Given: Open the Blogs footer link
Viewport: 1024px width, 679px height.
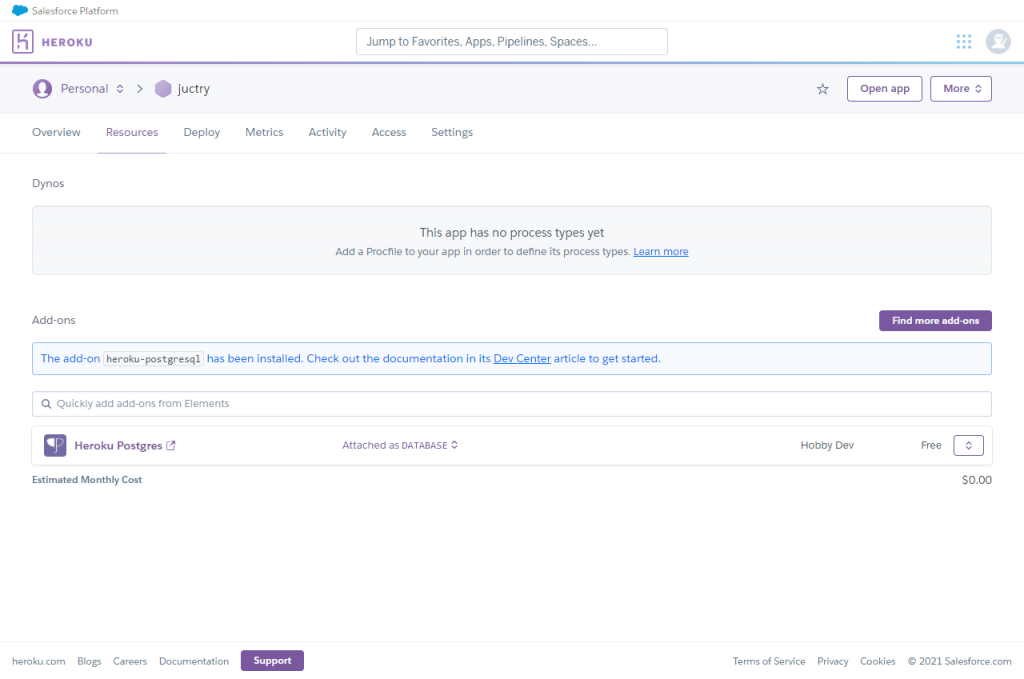Looking at the screenshot, I should coord(89,661).
